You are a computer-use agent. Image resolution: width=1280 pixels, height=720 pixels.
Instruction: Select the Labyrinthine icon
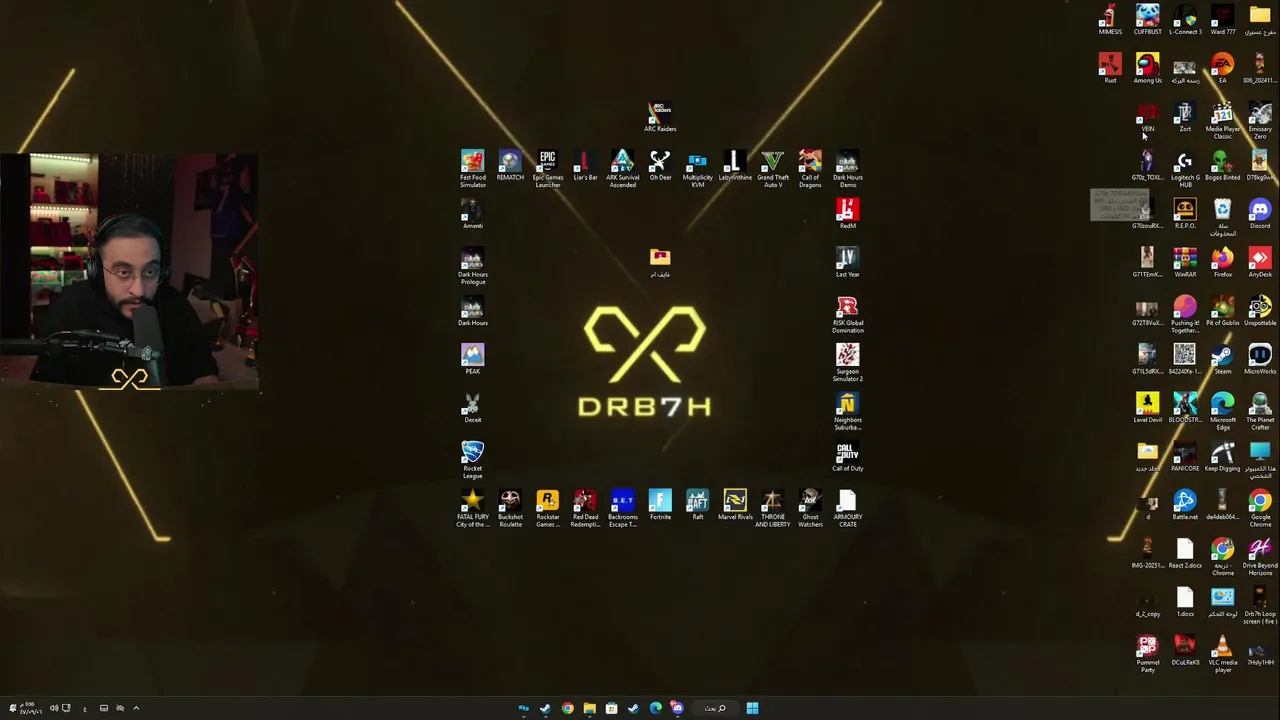click(x=735, y=166)
